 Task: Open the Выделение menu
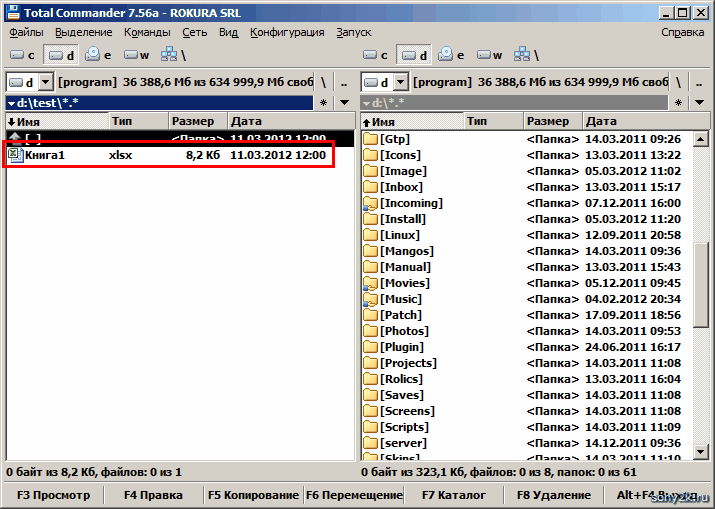pyautogui.click(x=83, y=32)
